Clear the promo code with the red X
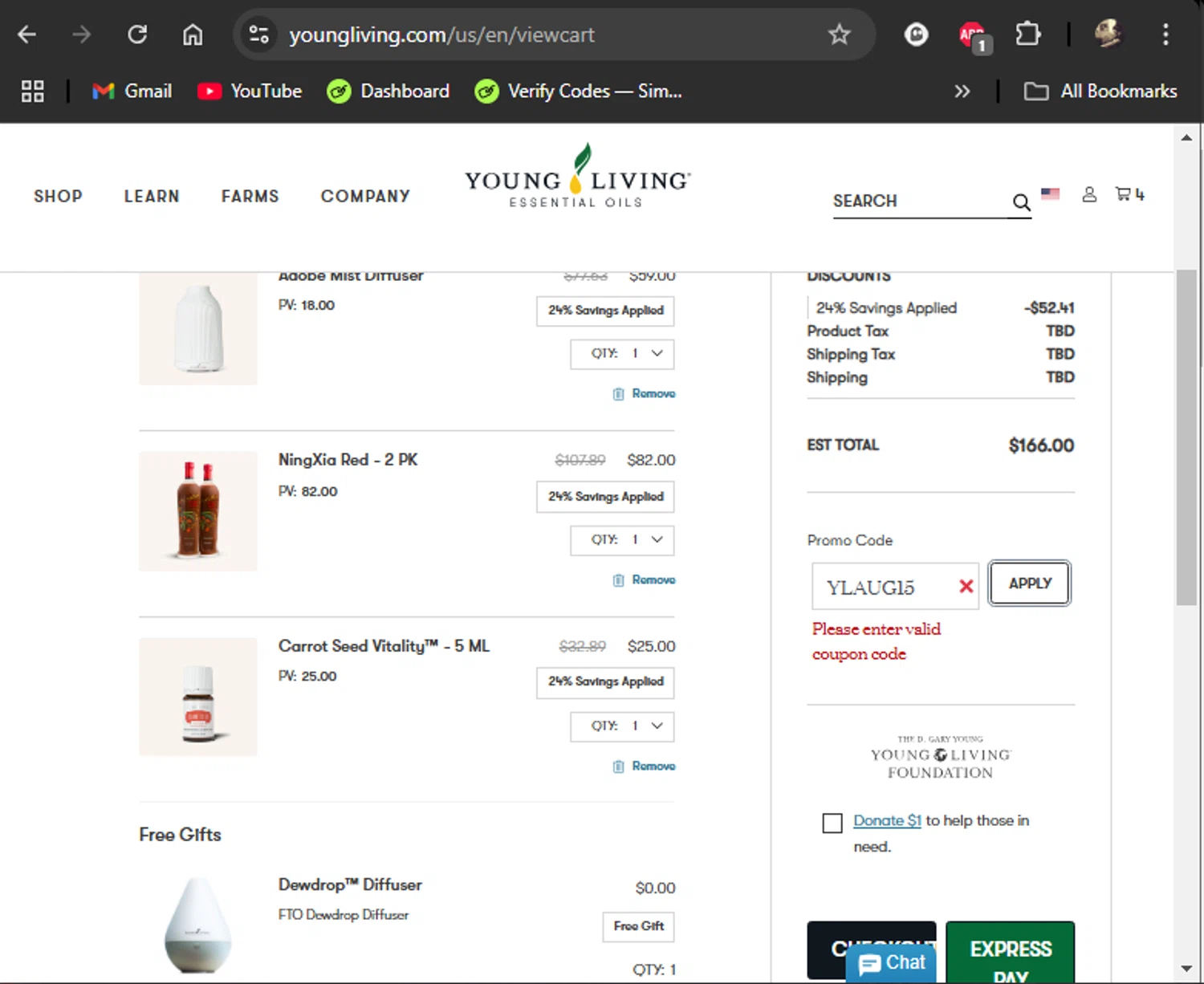1204x984 pixels. pyautogui.click(x=966, y=587)
